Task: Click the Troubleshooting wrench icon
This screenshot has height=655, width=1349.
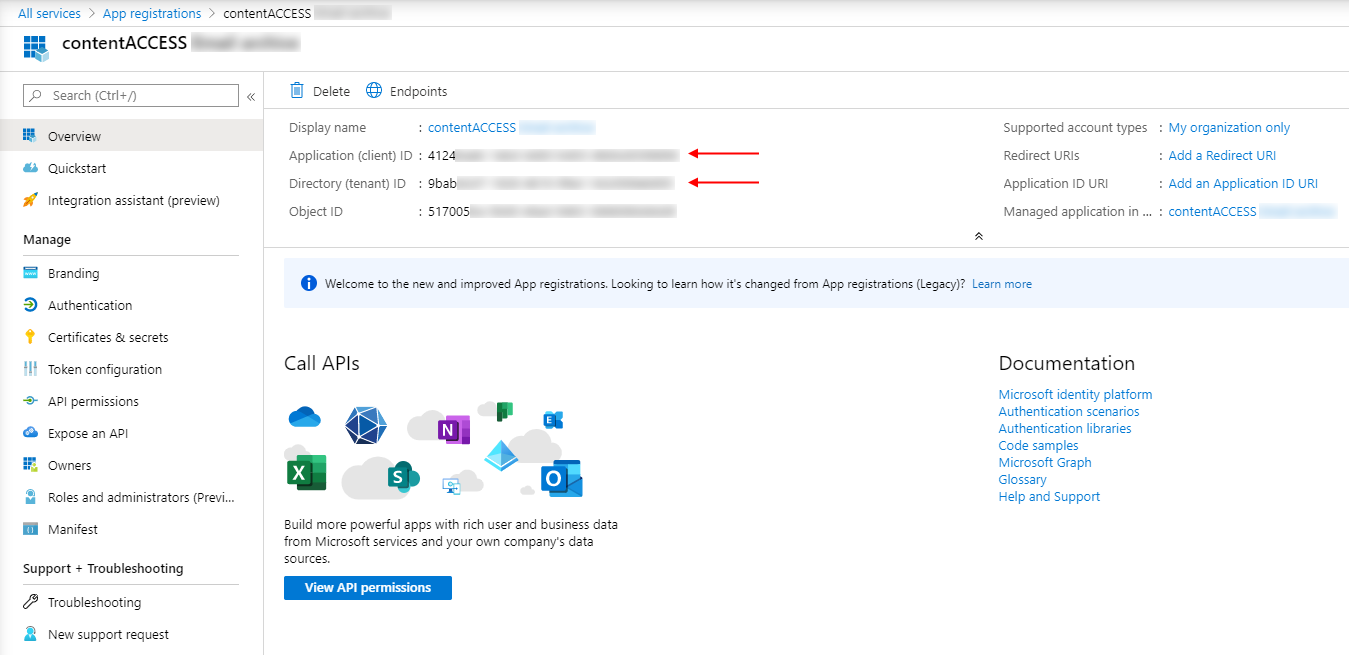Action: 30,602
